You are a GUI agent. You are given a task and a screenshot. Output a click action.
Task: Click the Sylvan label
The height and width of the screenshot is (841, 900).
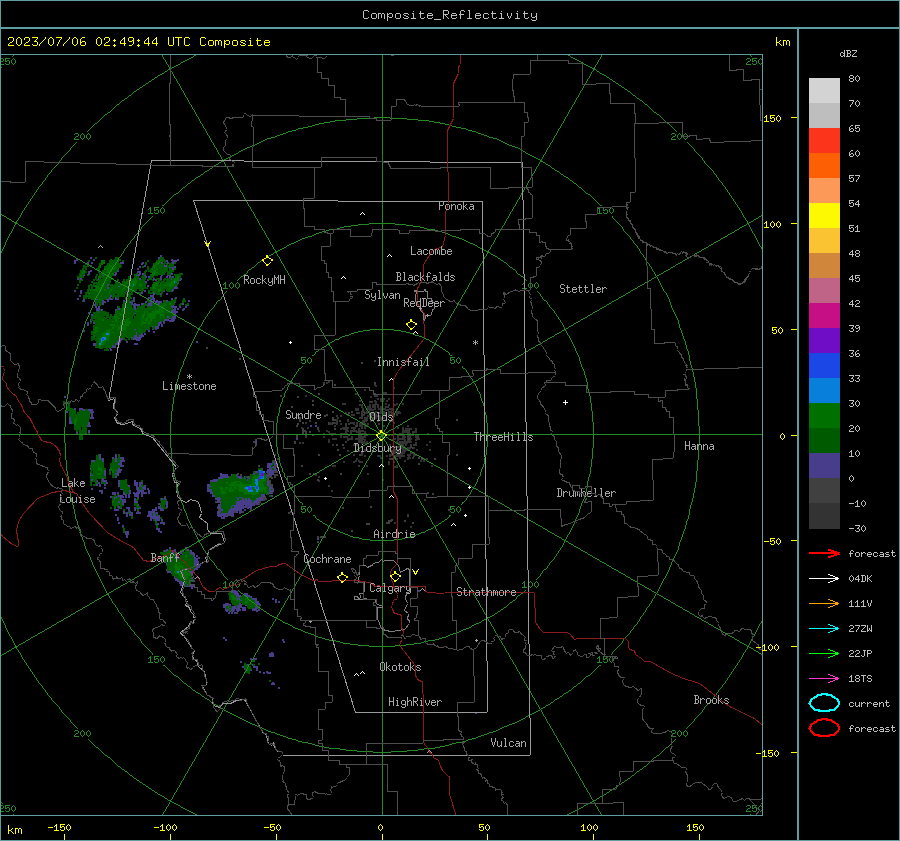pos(382,295)
